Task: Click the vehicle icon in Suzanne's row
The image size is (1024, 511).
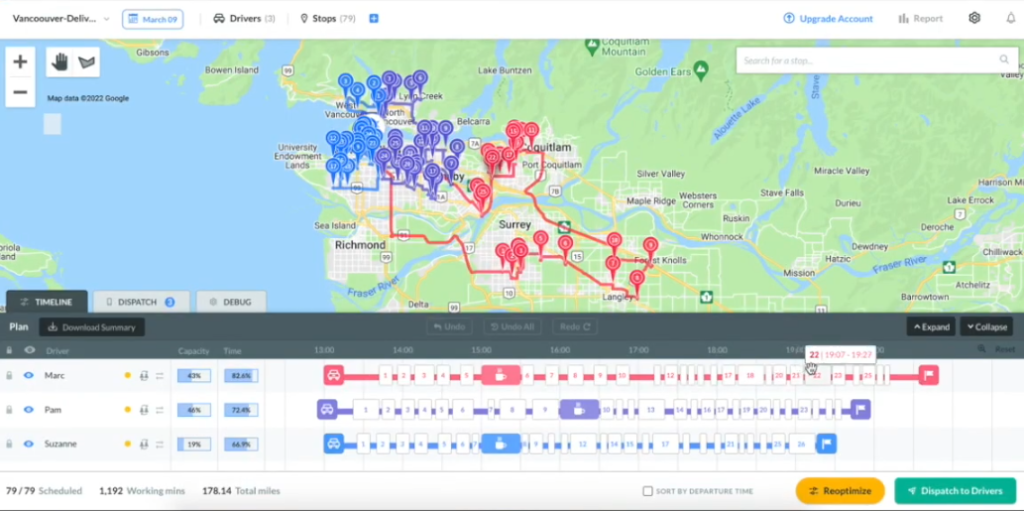Action: point(144,444)
